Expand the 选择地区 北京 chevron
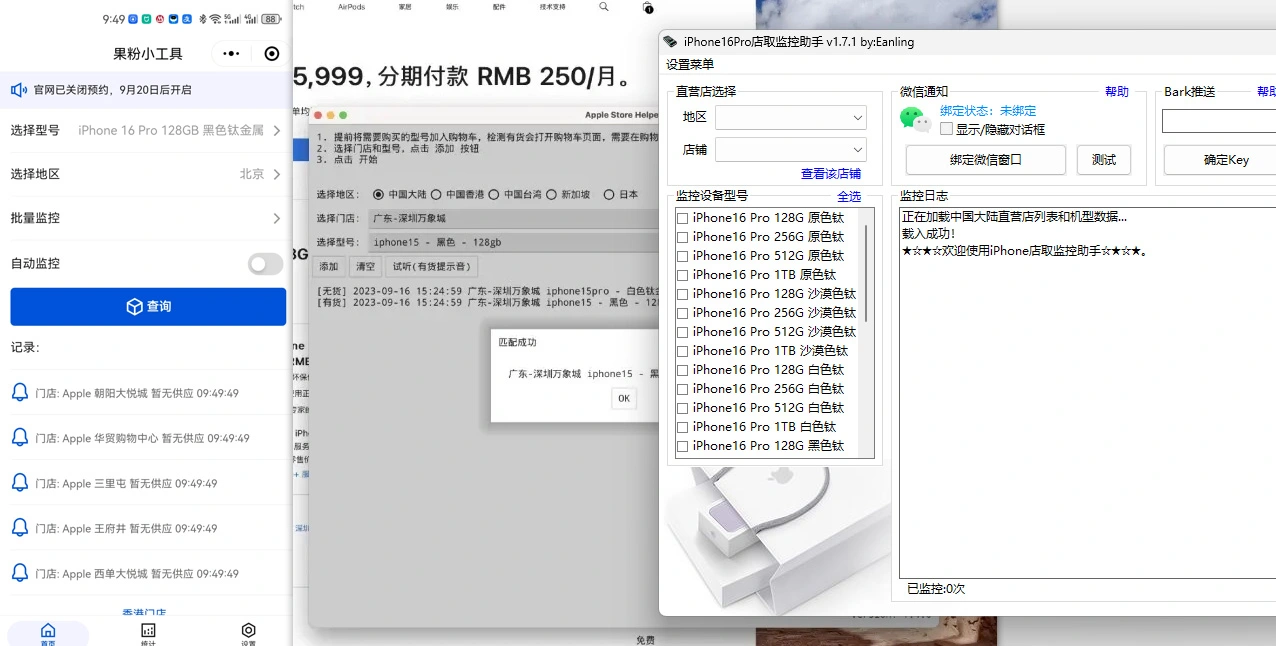 [279, 172]
